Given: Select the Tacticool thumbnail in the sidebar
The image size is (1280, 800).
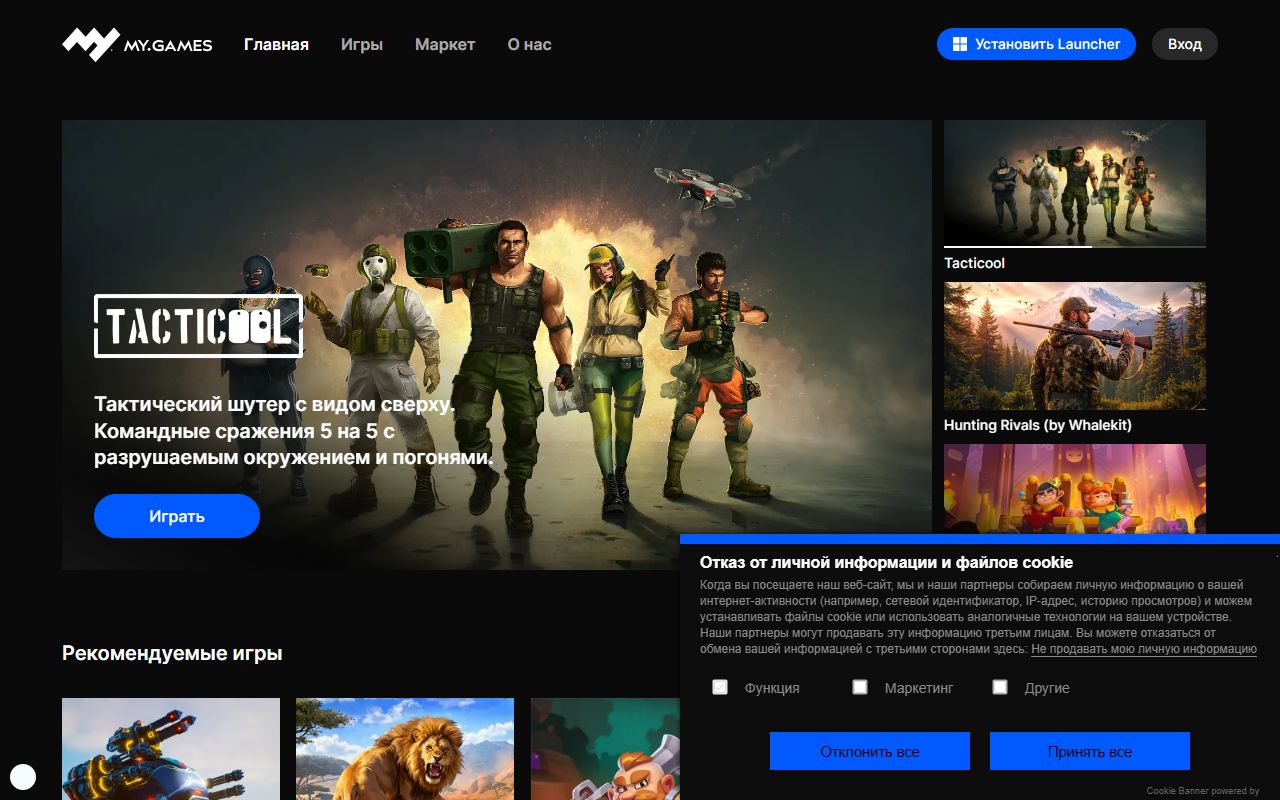Looking at the screenshot, I should point(1075,183).
